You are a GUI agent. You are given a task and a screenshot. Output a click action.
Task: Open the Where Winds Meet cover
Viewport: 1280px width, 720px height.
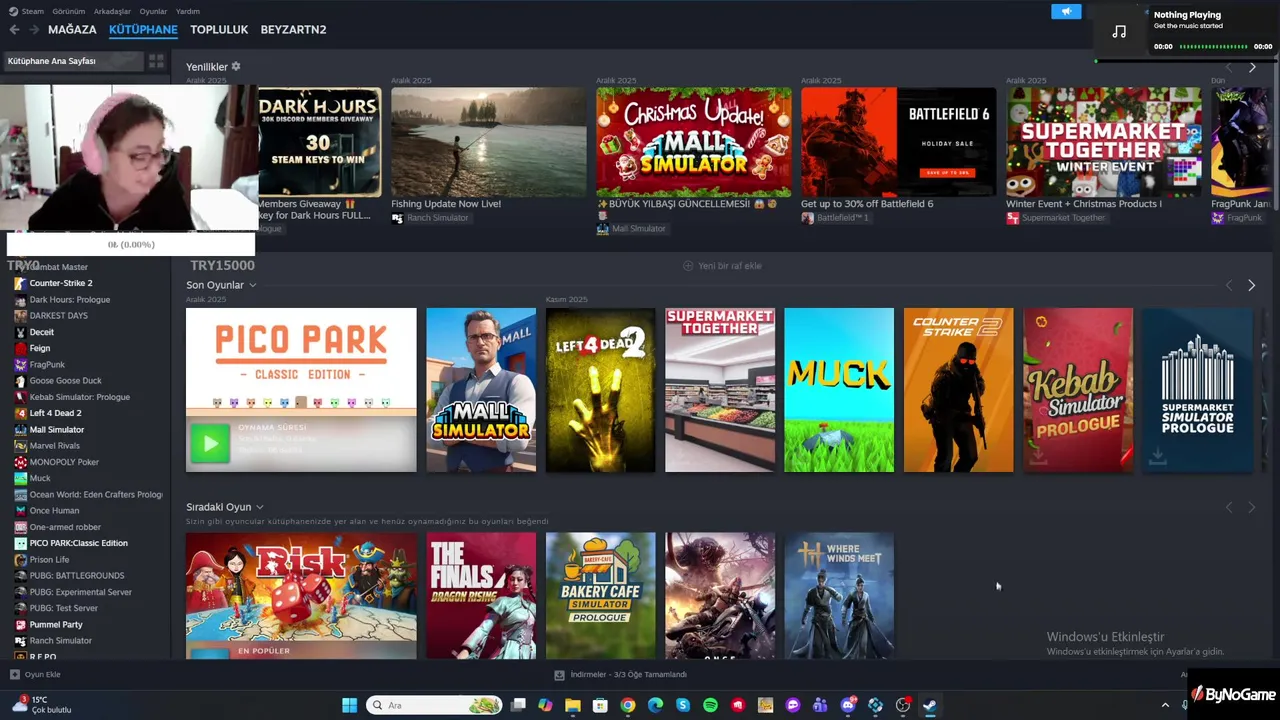click(839, 596)
